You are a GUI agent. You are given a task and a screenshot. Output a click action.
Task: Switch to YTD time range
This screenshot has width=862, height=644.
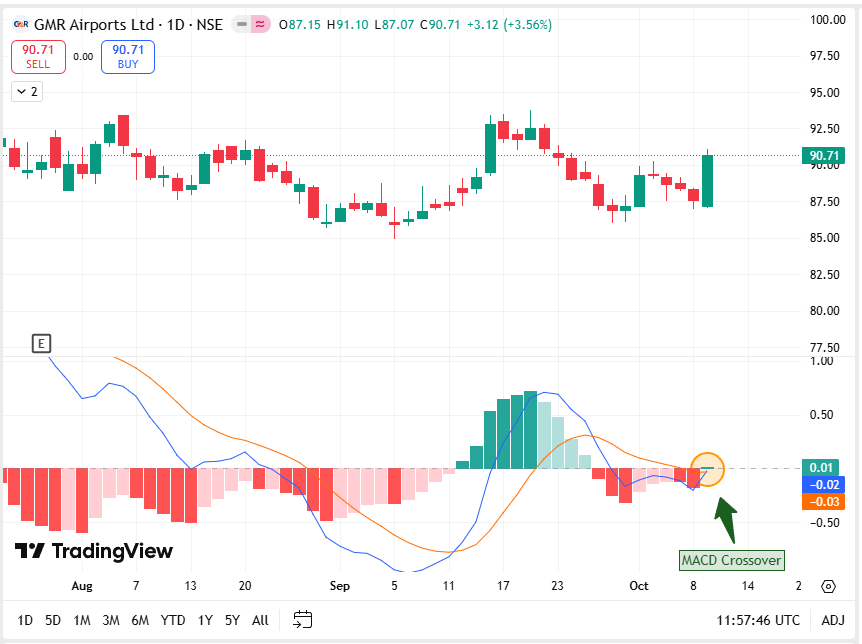pyautogui.click(x=172, y=620)
